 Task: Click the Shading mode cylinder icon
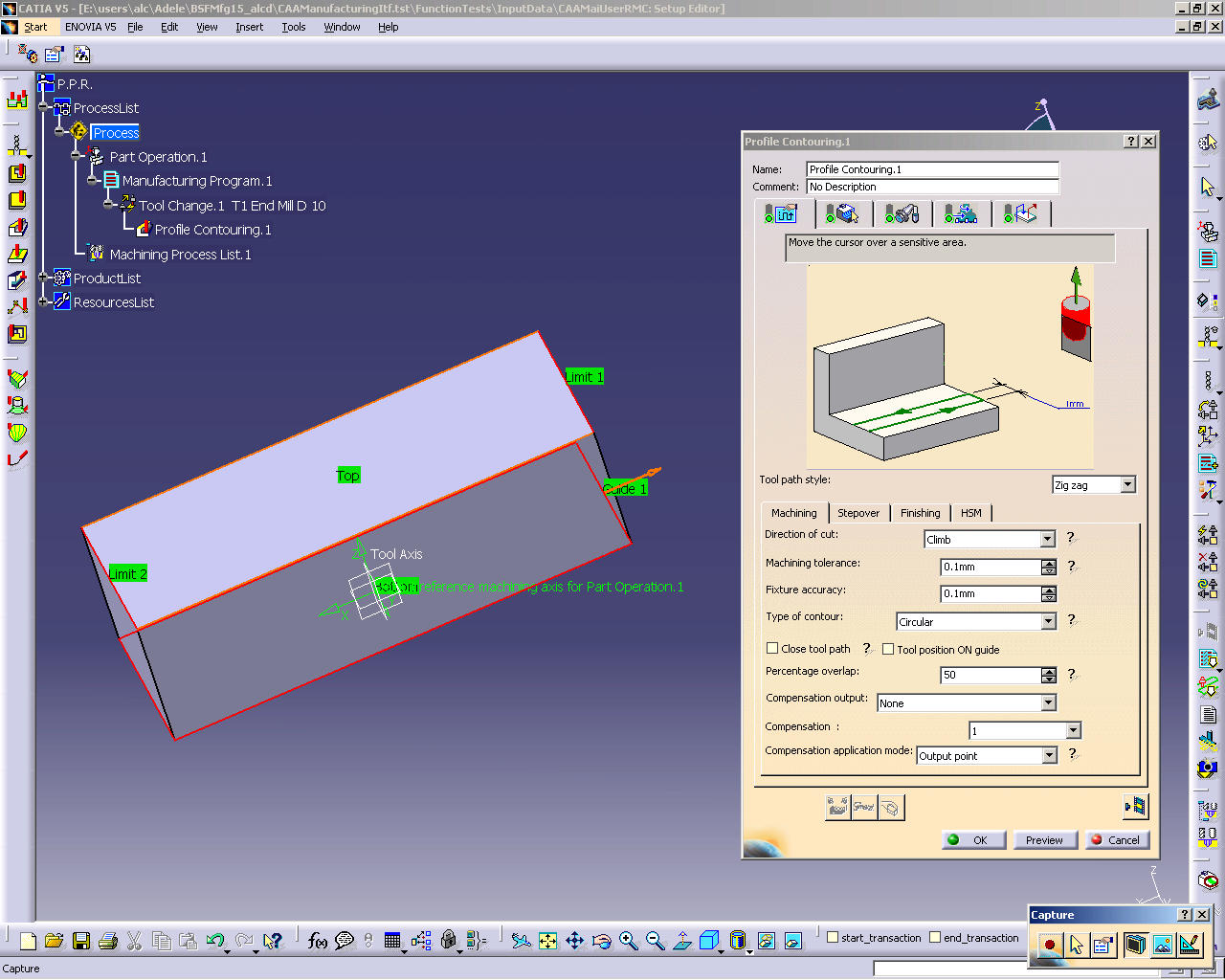(738, 941)
